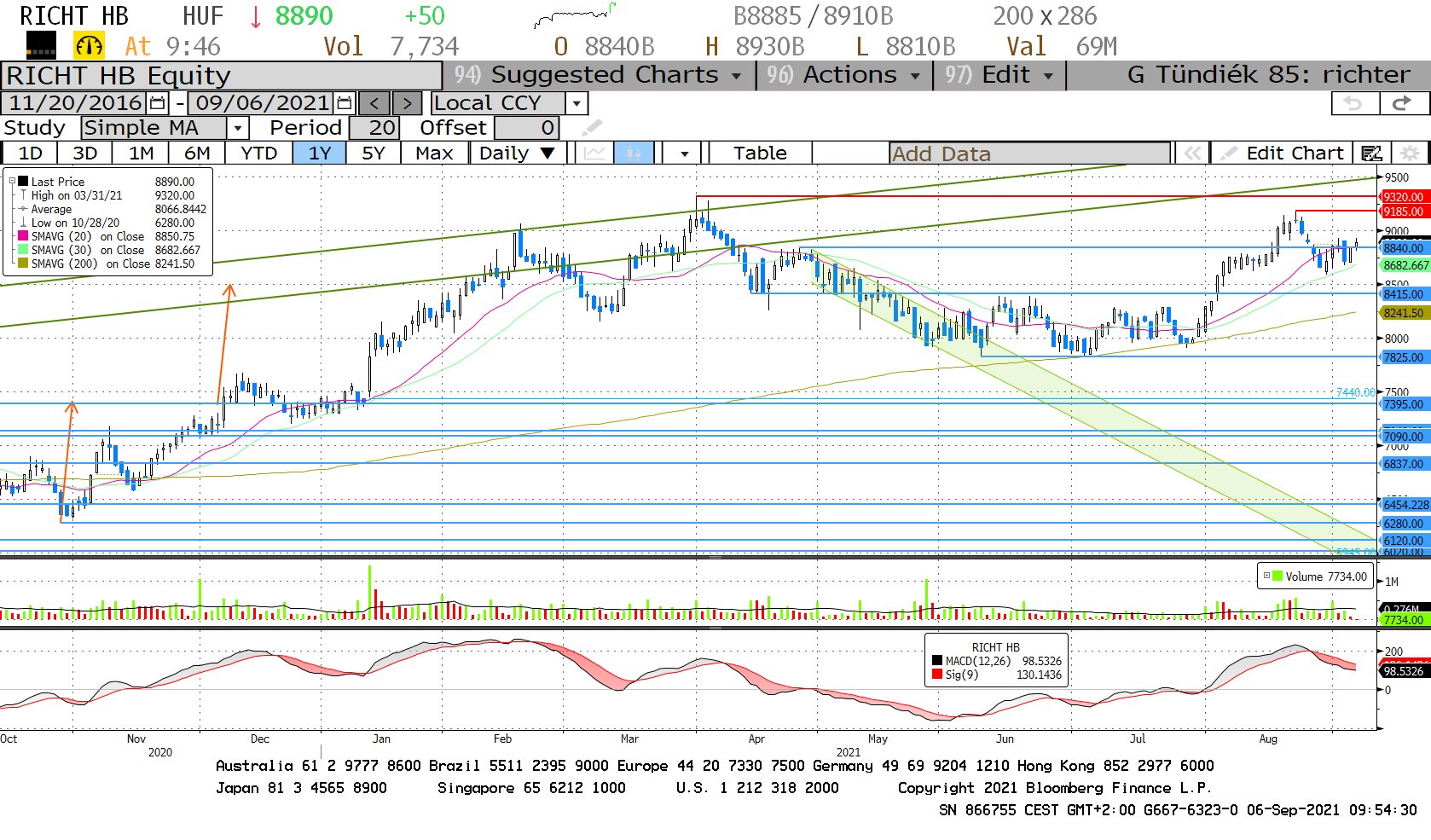
Task: Expand the Edit menu
Action: 999,75
